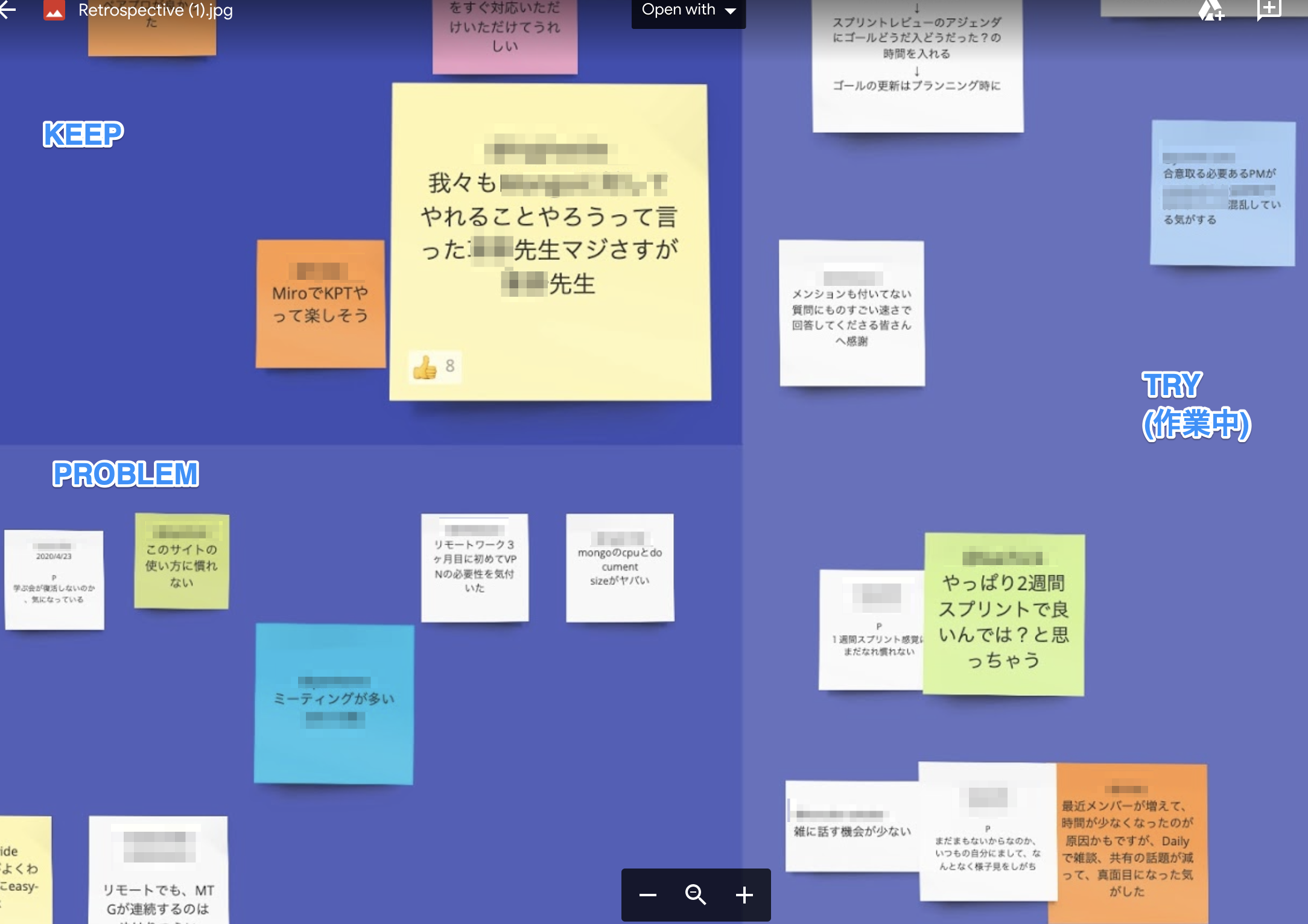Zoom out with the minus icon
This screenshot has height=924, width=1308.
pos(648,895)
